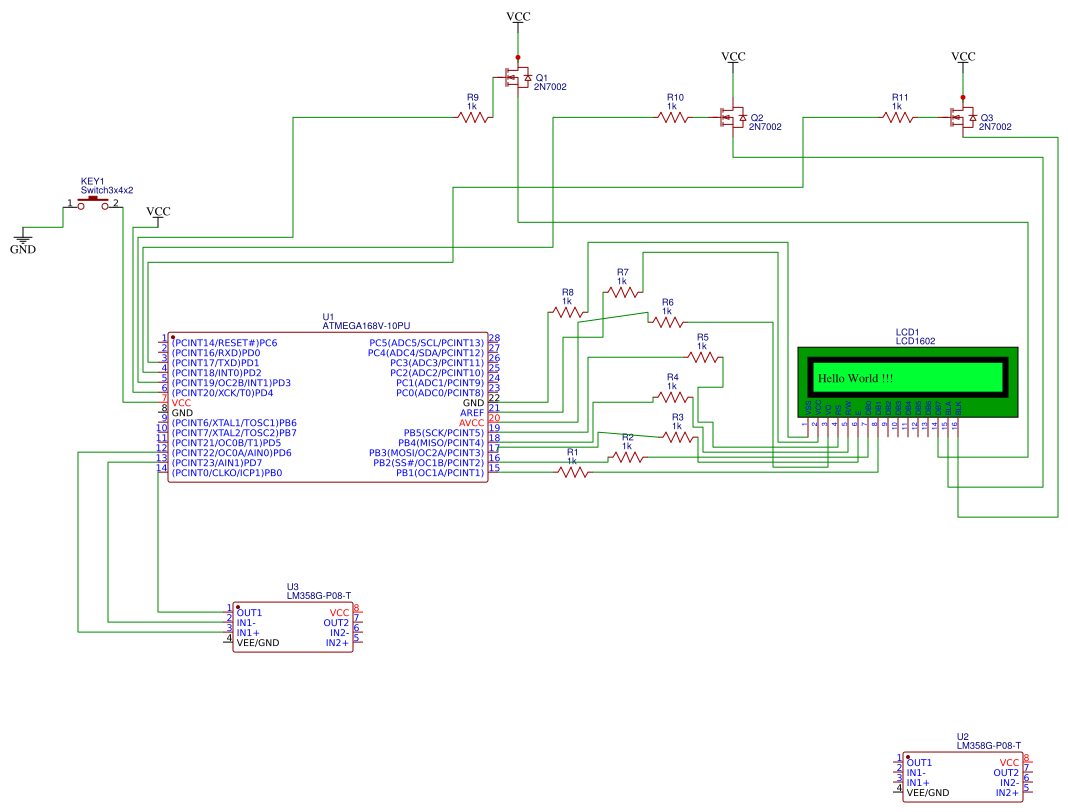Click the OUT1 pin label on U3
Image resolution: width=1068 pixels, height=812 pixels.
click(x=249, y=612)
